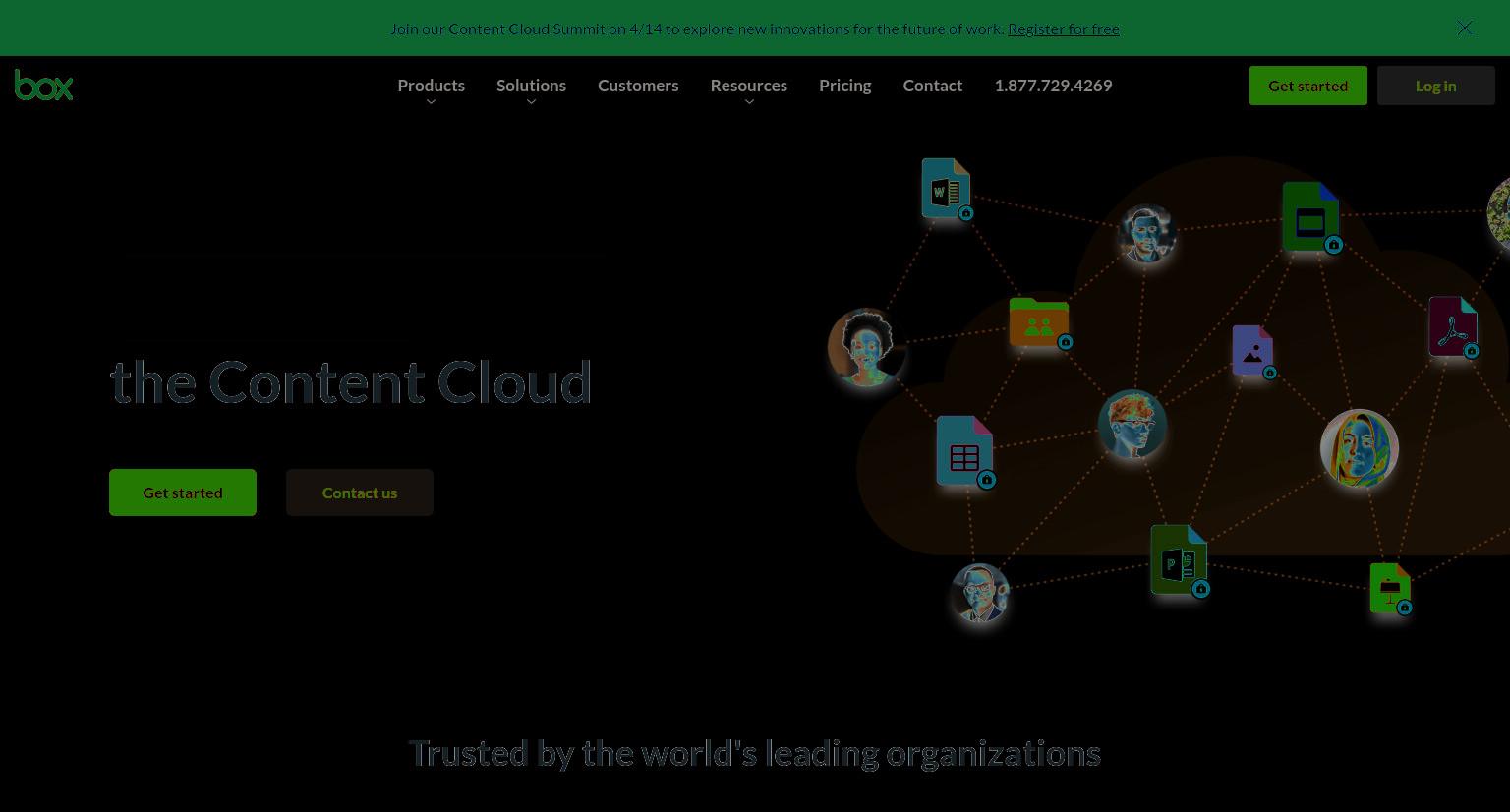This screenshot has height=812, width=1510.
Task: Click the red-haired man with glasses avatar
Action: pyautogui.click(x=1132, y=425)
